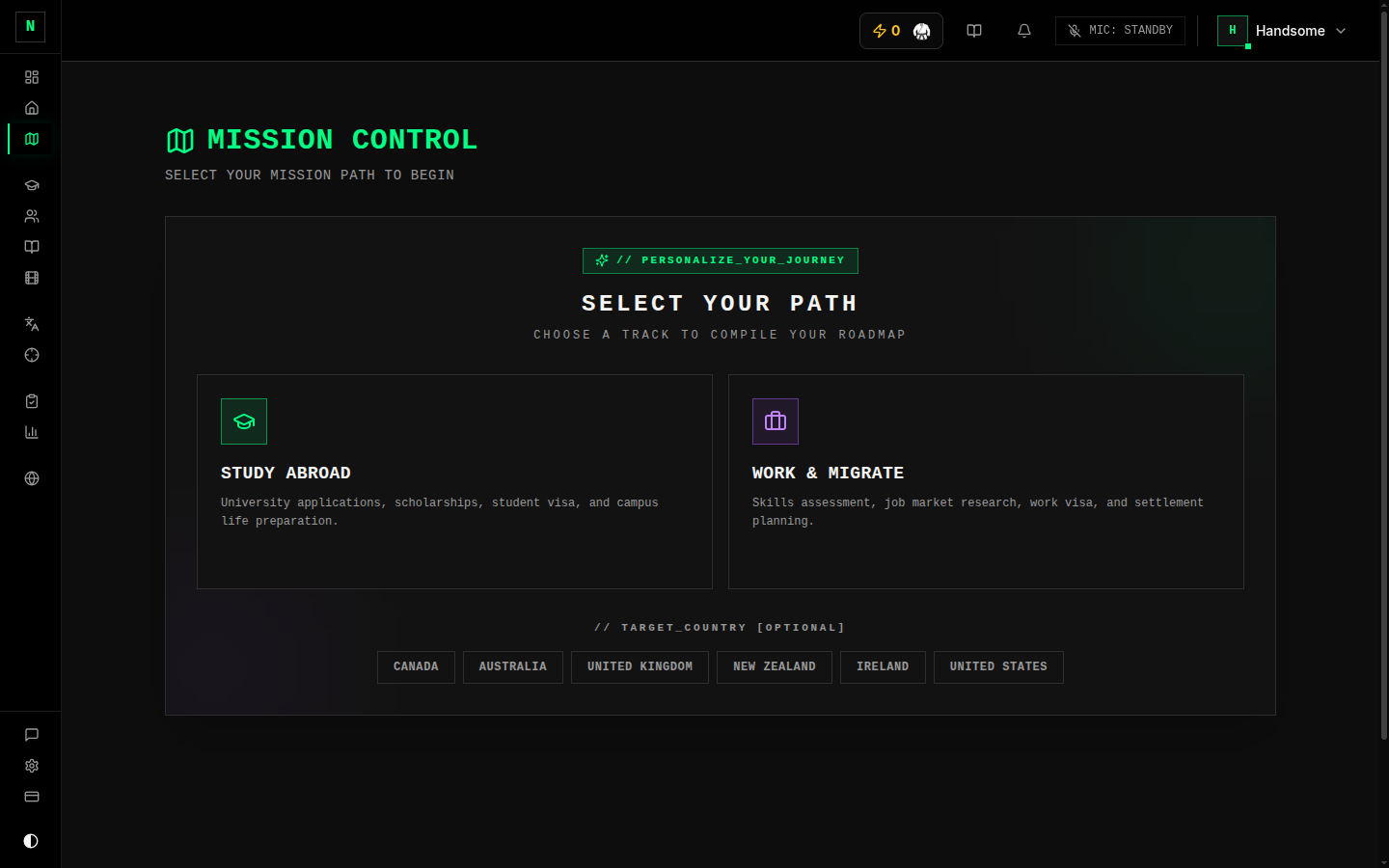Choose UNITED STATES as target country

click(998, 667)
